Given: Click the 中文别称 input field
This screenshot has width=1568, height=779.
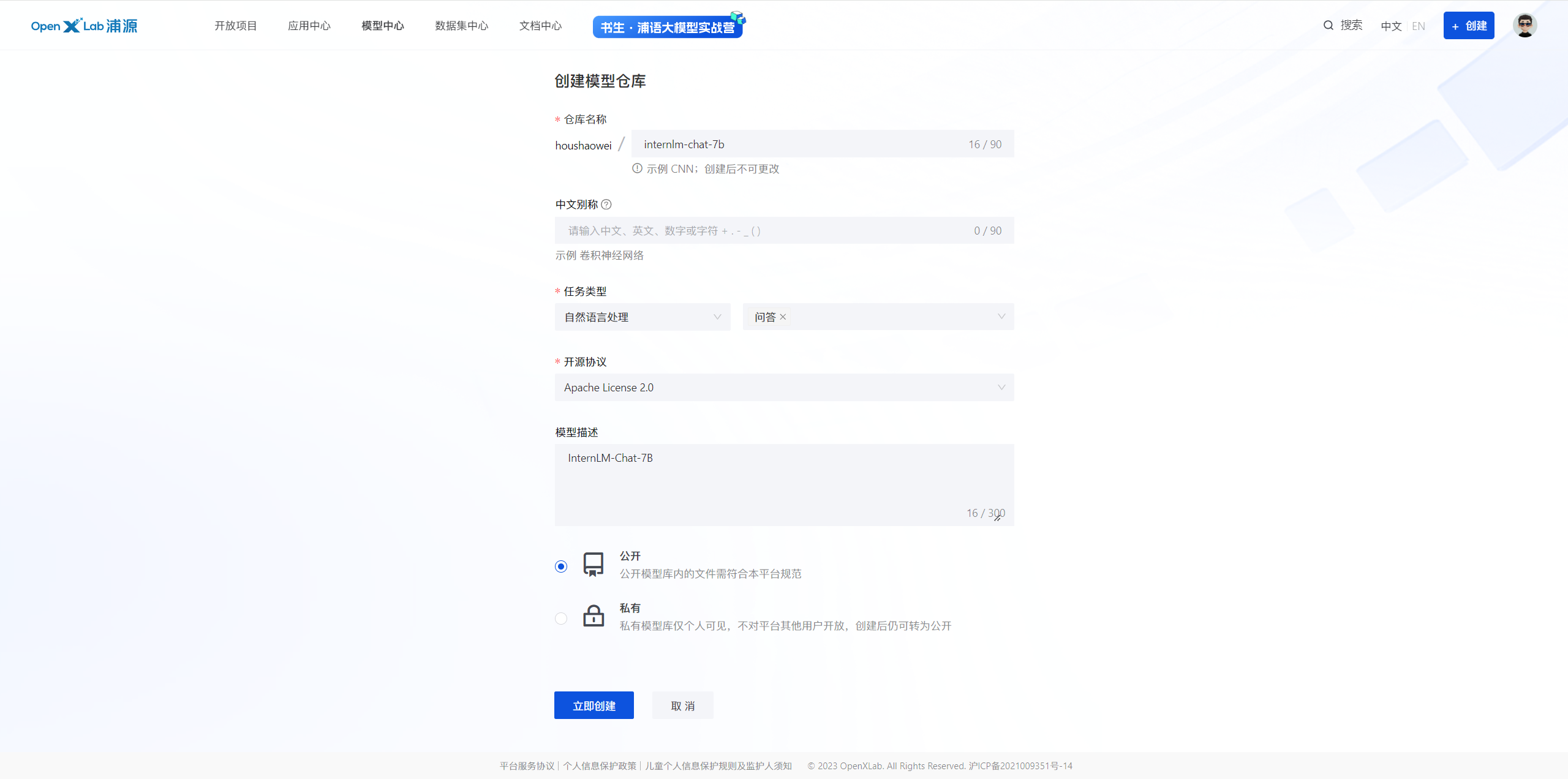Looking at the screenshot, I should [x=766, y=230].
